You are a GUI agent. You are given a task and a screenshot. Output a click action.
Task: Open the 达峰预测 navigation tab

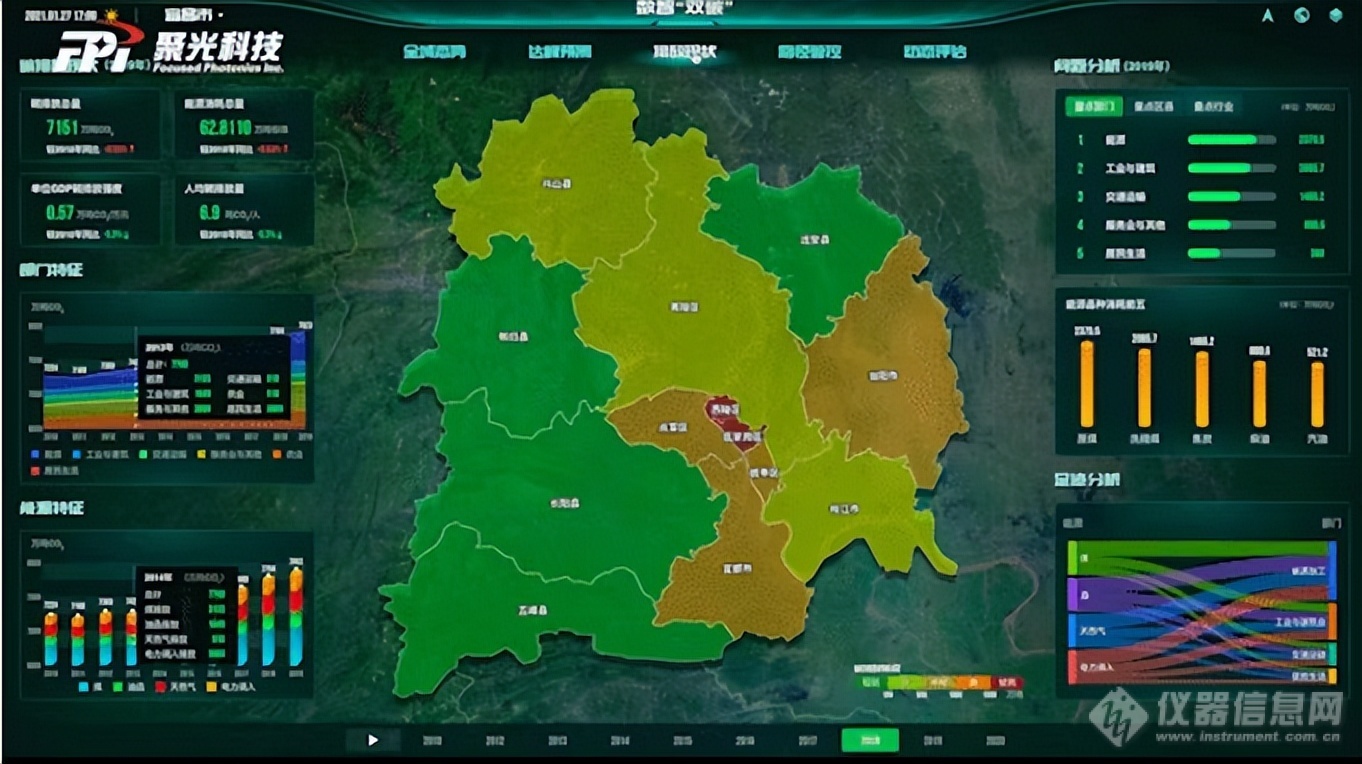pos(559,52)
